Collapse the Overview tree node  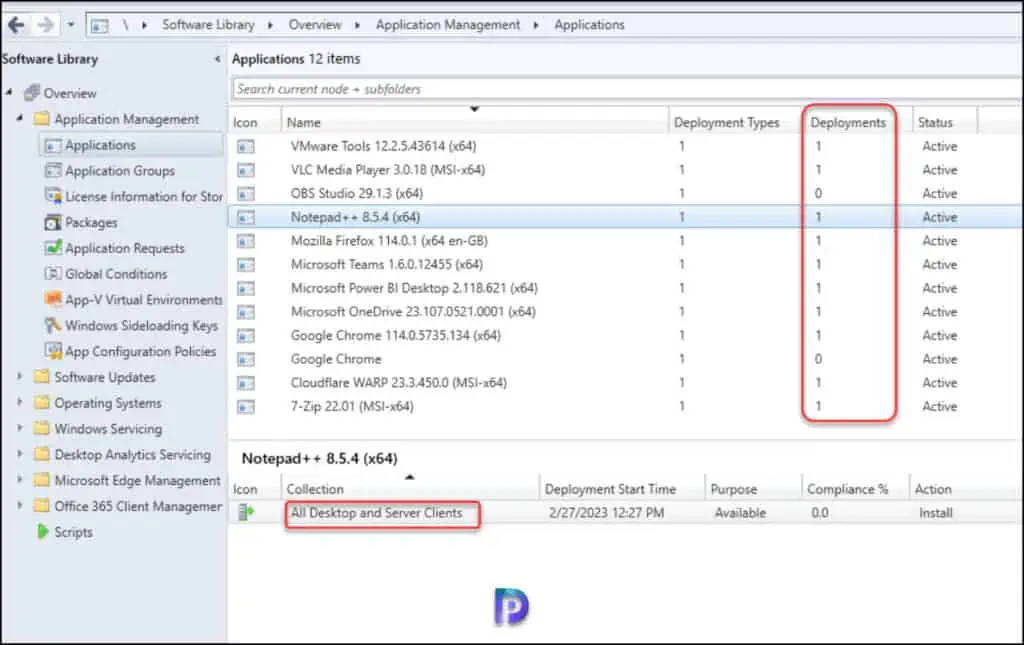point(9,93)
